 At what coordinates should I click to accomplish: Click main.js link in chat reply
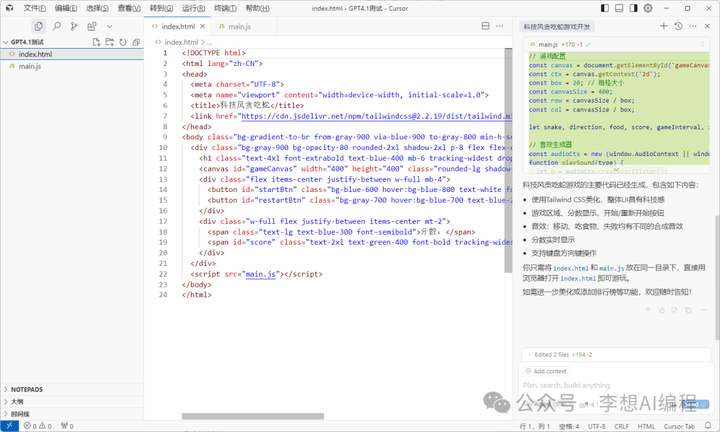pos(612,268)
